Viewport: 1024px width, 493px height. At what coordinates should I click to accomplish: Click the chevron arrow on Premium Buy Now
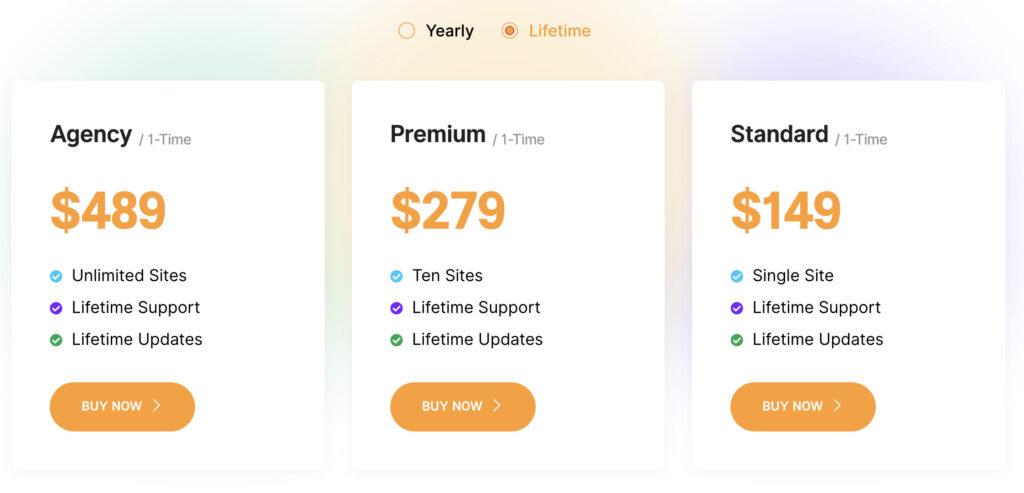[x=497, y=406]
